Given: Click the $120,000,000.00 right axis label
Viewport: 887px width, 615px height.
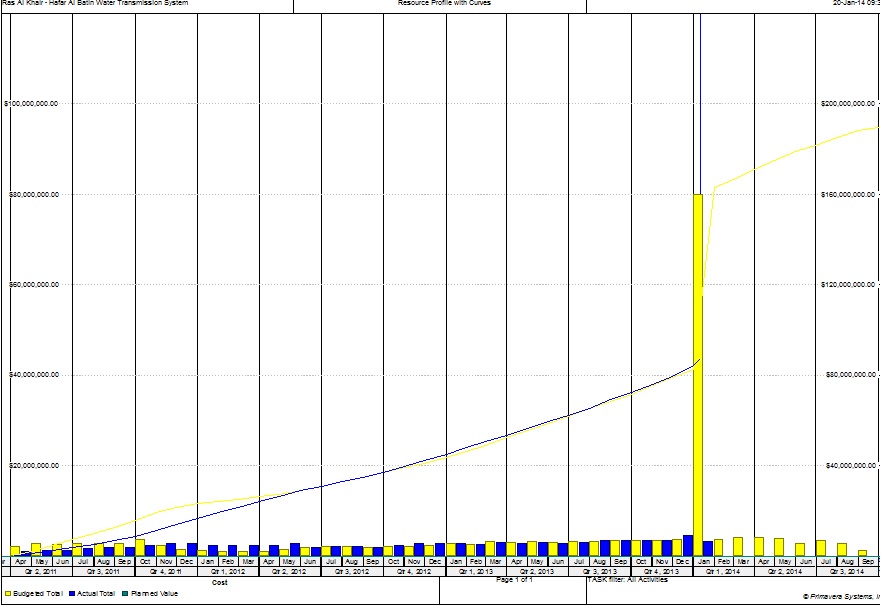Looking at the screenshot, I should click(x=848, y=285).
